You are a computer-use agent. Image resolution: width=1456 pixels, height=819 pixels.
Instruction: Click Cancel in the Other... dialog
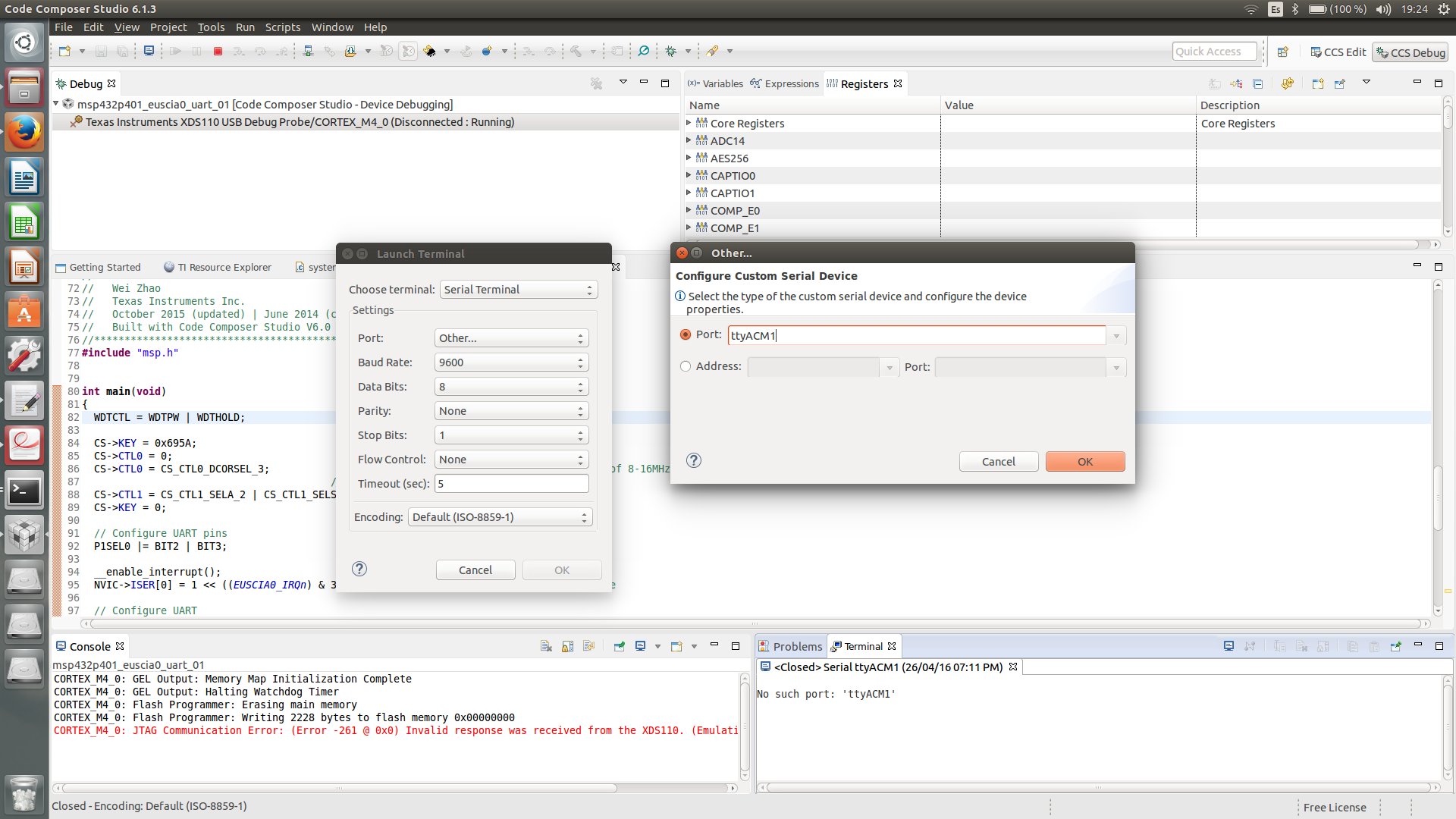(x=999, y=462)
